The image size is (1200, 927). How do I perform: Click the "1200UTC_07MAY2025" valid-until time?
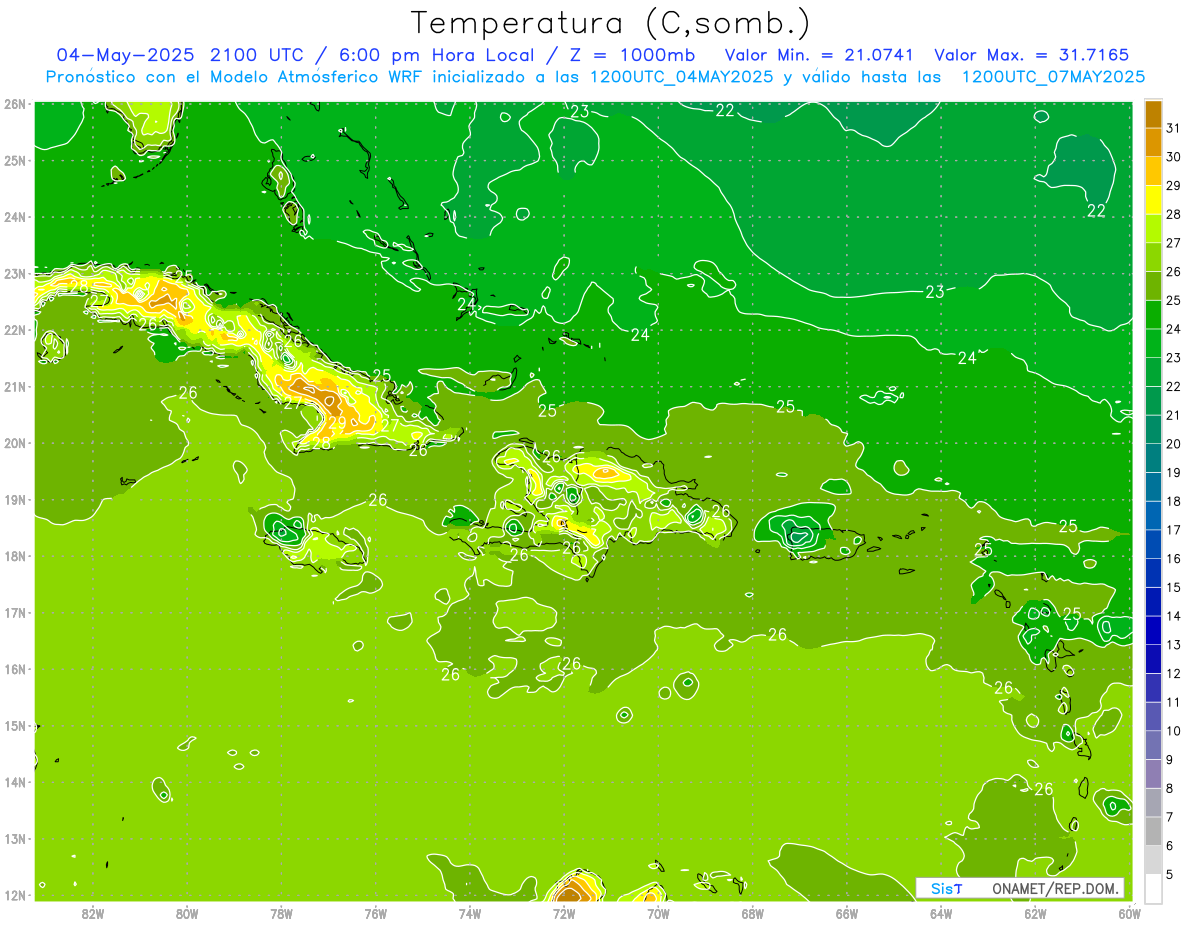(x=1053, y=76)
